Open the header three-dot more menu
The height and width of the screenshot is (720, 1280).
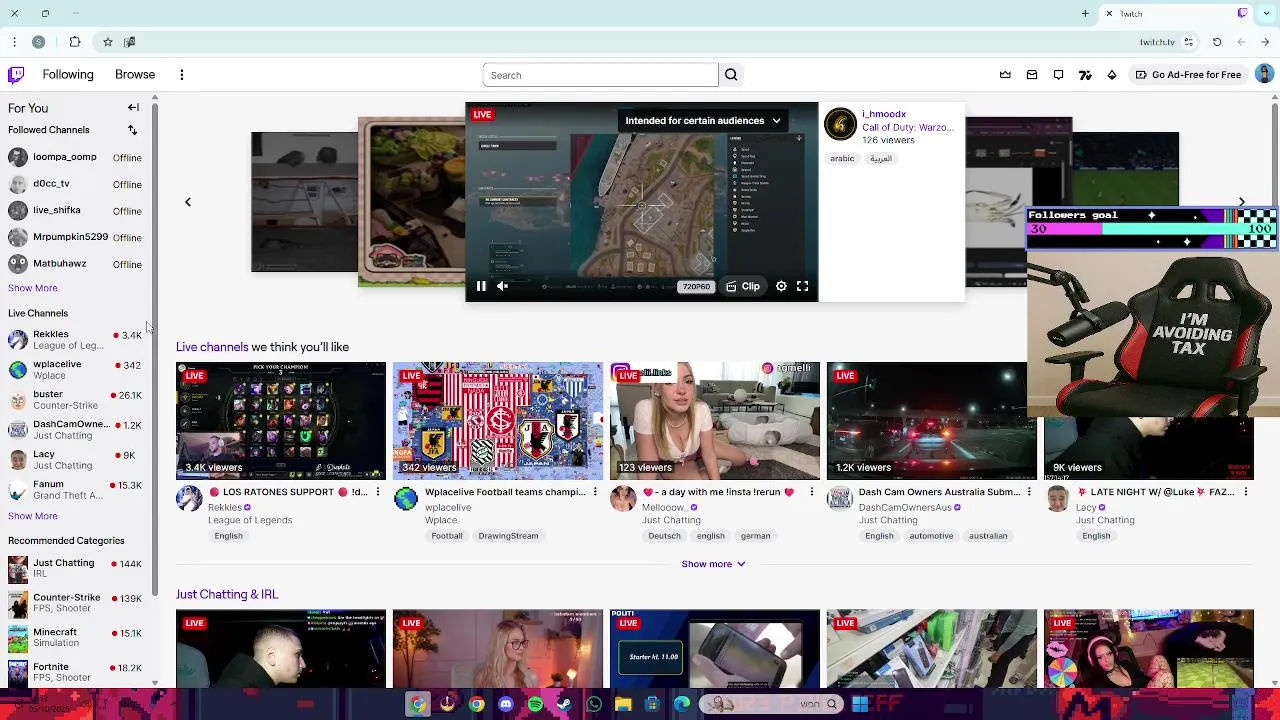182,75
